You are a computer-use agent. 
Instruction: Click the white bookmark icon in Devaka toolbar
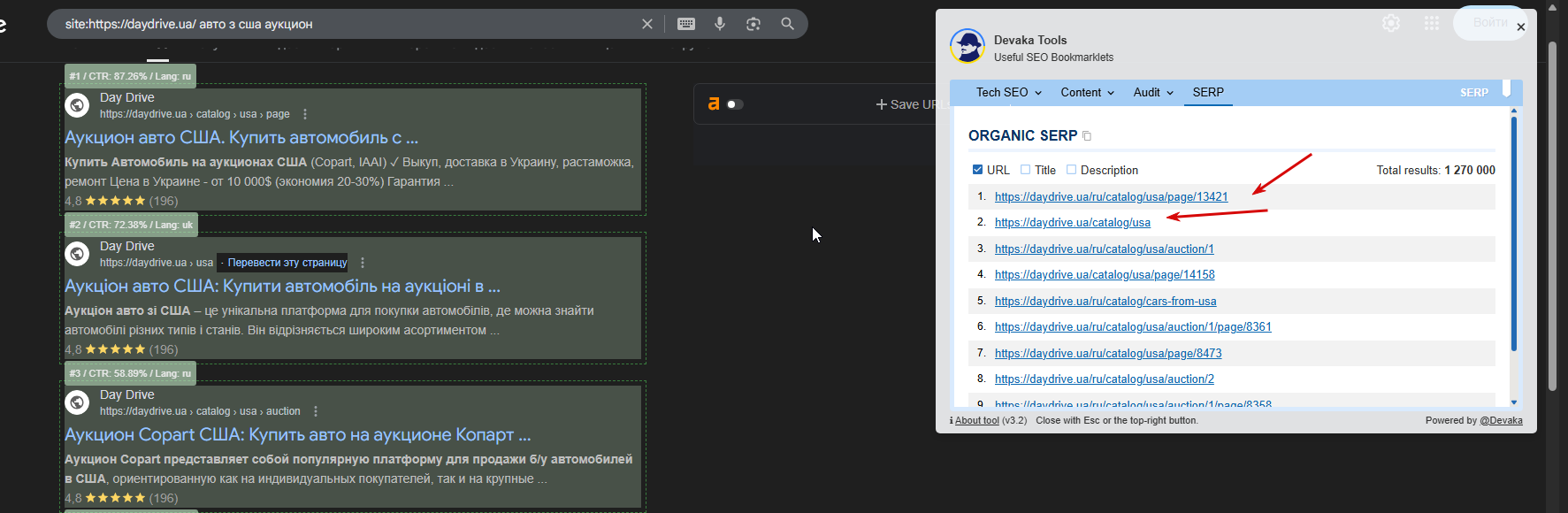(x=1506, y=88)
